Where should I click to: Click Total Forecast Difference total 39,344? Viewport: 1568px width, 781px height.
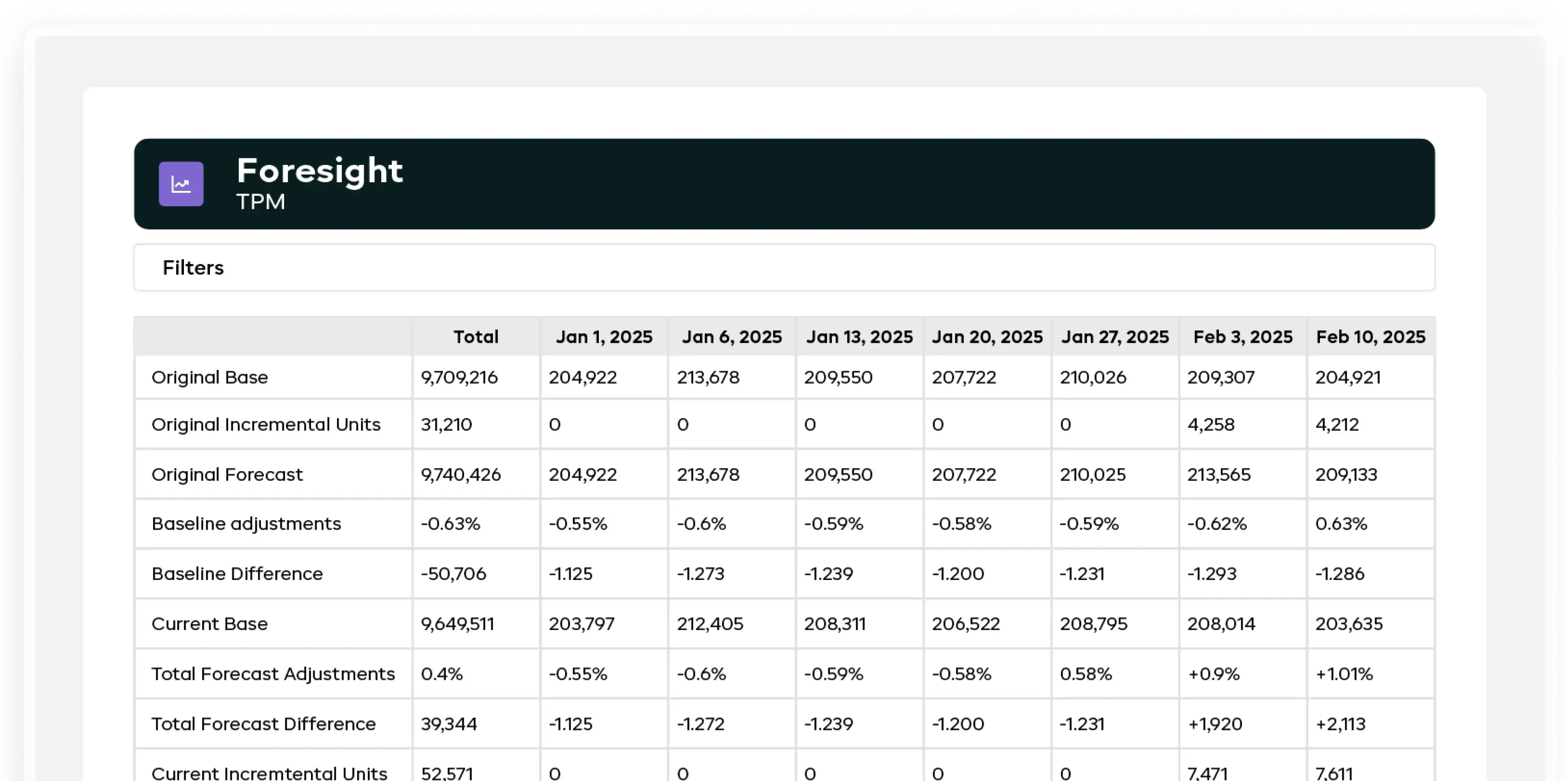click(x=449, y=724)
